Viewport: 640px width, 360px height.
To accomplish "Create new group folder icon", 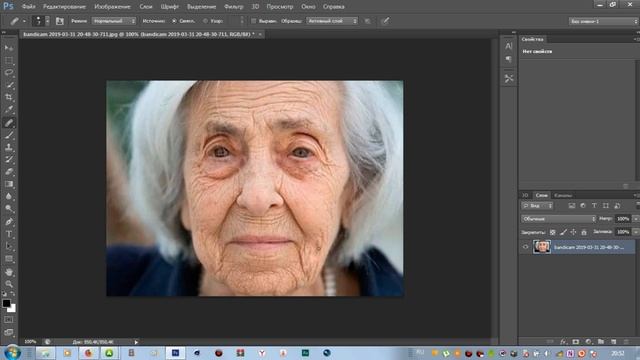I will coord(601,341).
